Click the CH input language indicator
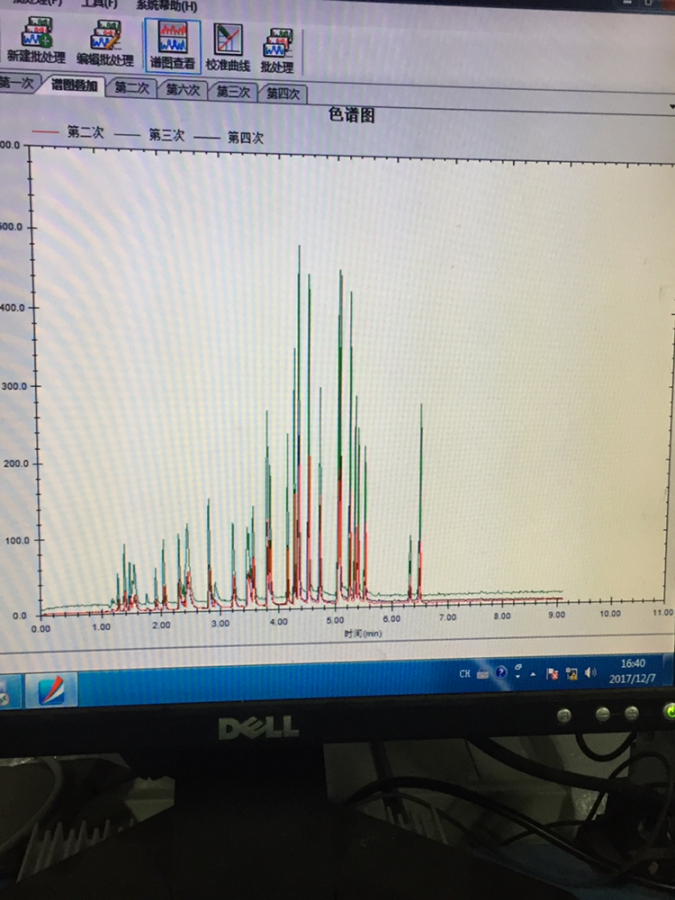Viewport: 675px width, 900px height. point(464,674)
